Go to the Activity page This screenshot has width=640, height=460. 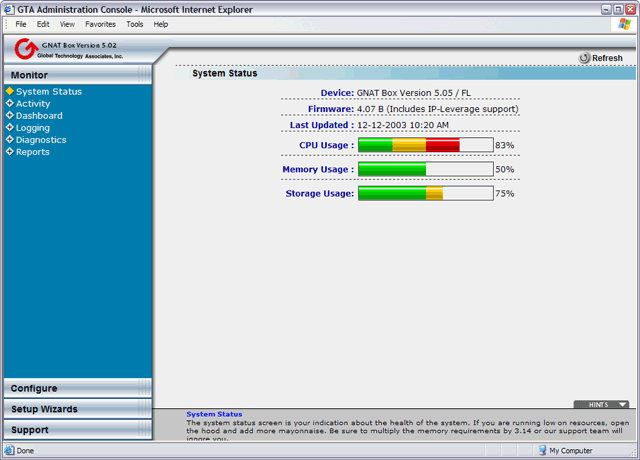coord(33,104)
